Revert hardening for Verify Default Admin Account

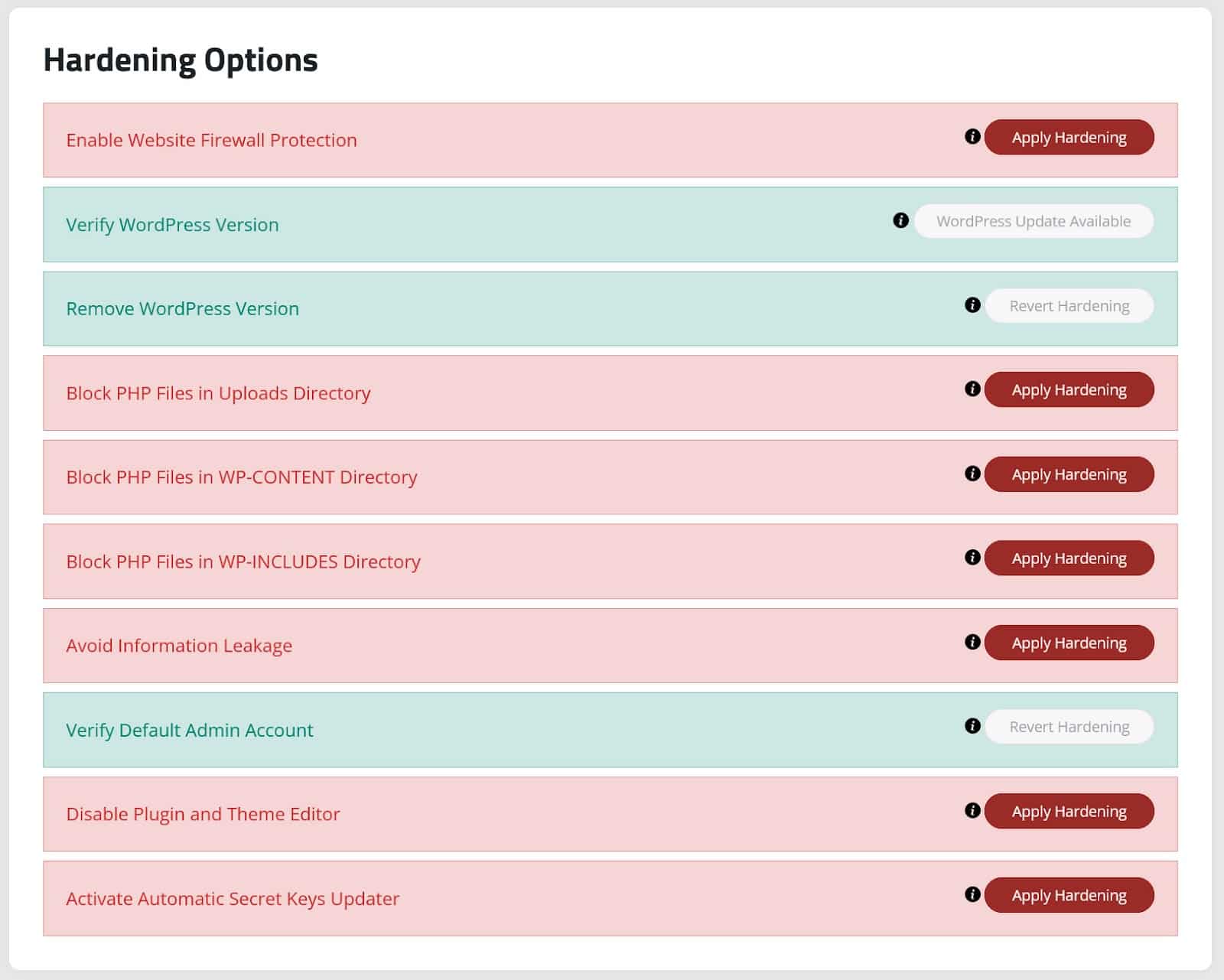pyautogui.click(x=1069, y=727)
